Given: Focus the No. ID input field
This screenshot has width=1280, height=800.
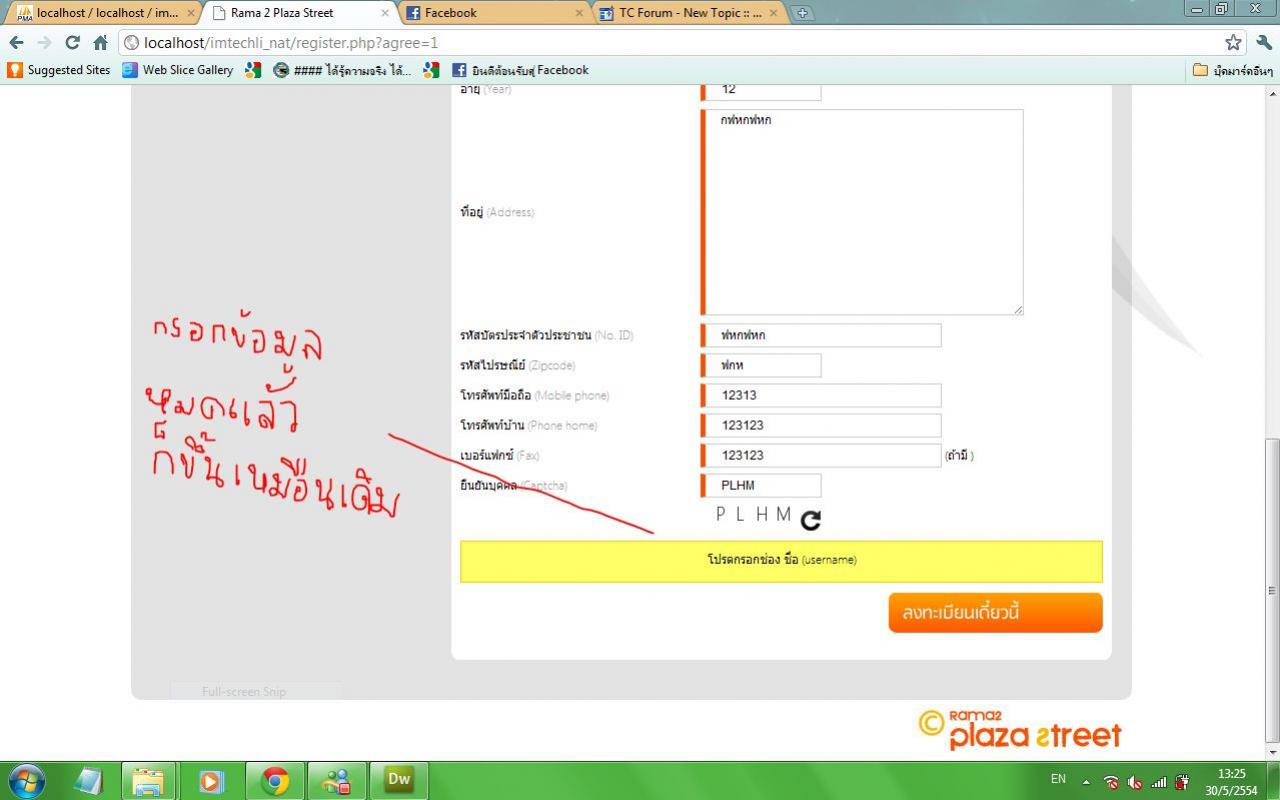Looking at the screenshot, I should pos(821,335).
